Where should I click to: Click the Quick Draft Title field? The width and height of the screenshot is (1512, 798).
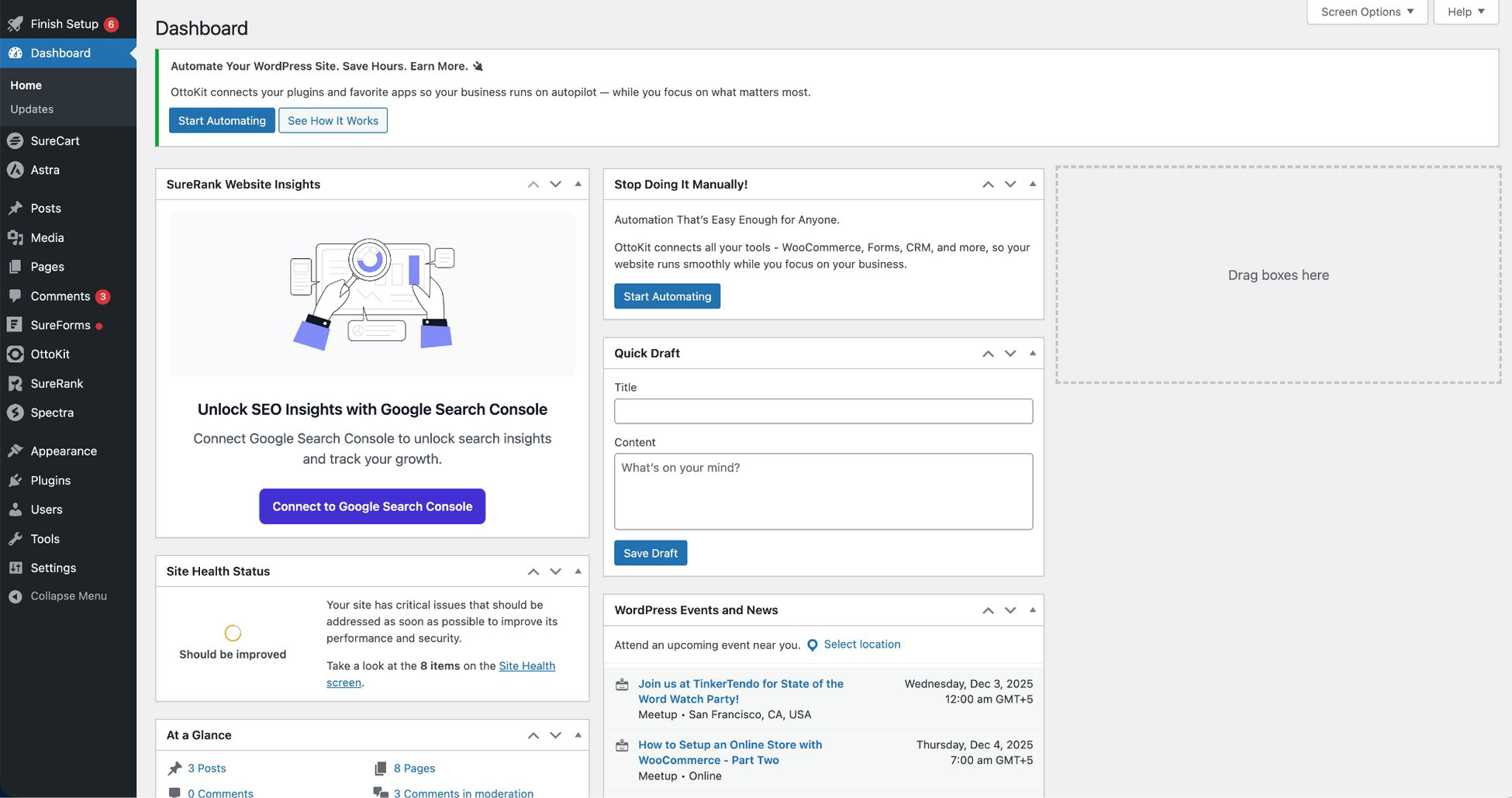(x=823, y=411)
